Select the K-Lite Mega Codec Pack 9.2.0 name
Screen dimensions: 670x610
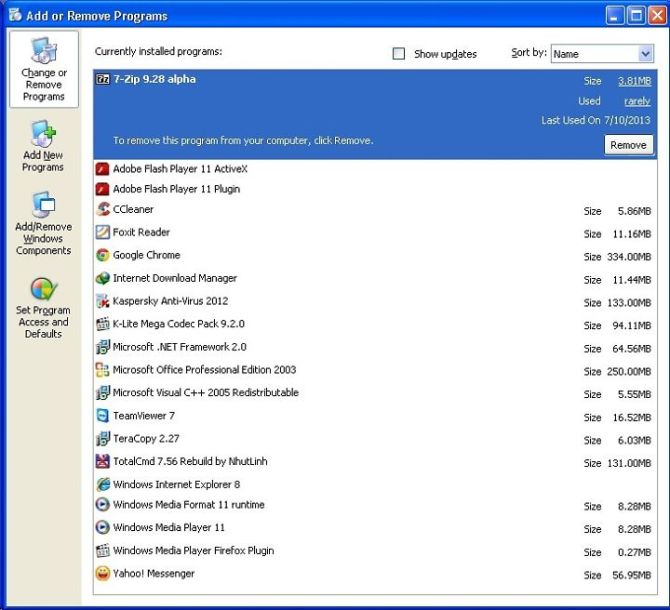pos(178,324)
